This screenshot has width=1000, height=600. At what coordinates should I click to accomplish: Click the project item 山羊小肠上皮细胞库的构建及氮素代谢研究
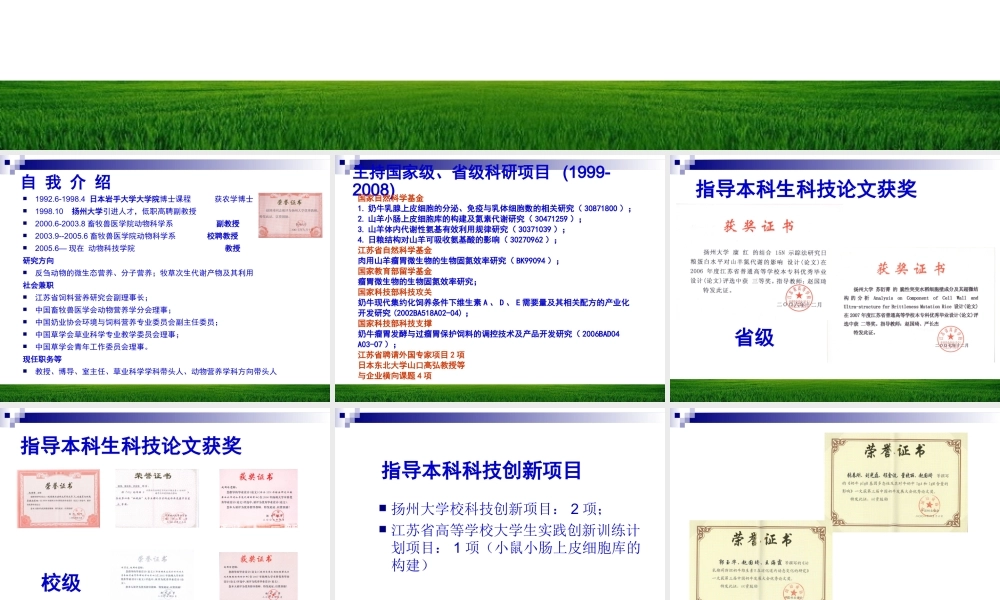tap(469, 219)
